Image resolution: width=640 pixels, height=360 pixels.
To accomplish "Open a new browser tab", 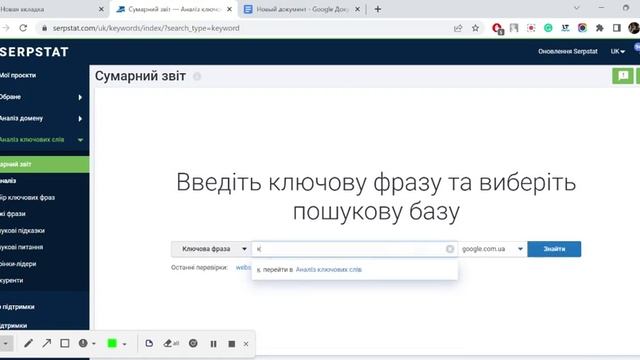I will tap(378, 9).
